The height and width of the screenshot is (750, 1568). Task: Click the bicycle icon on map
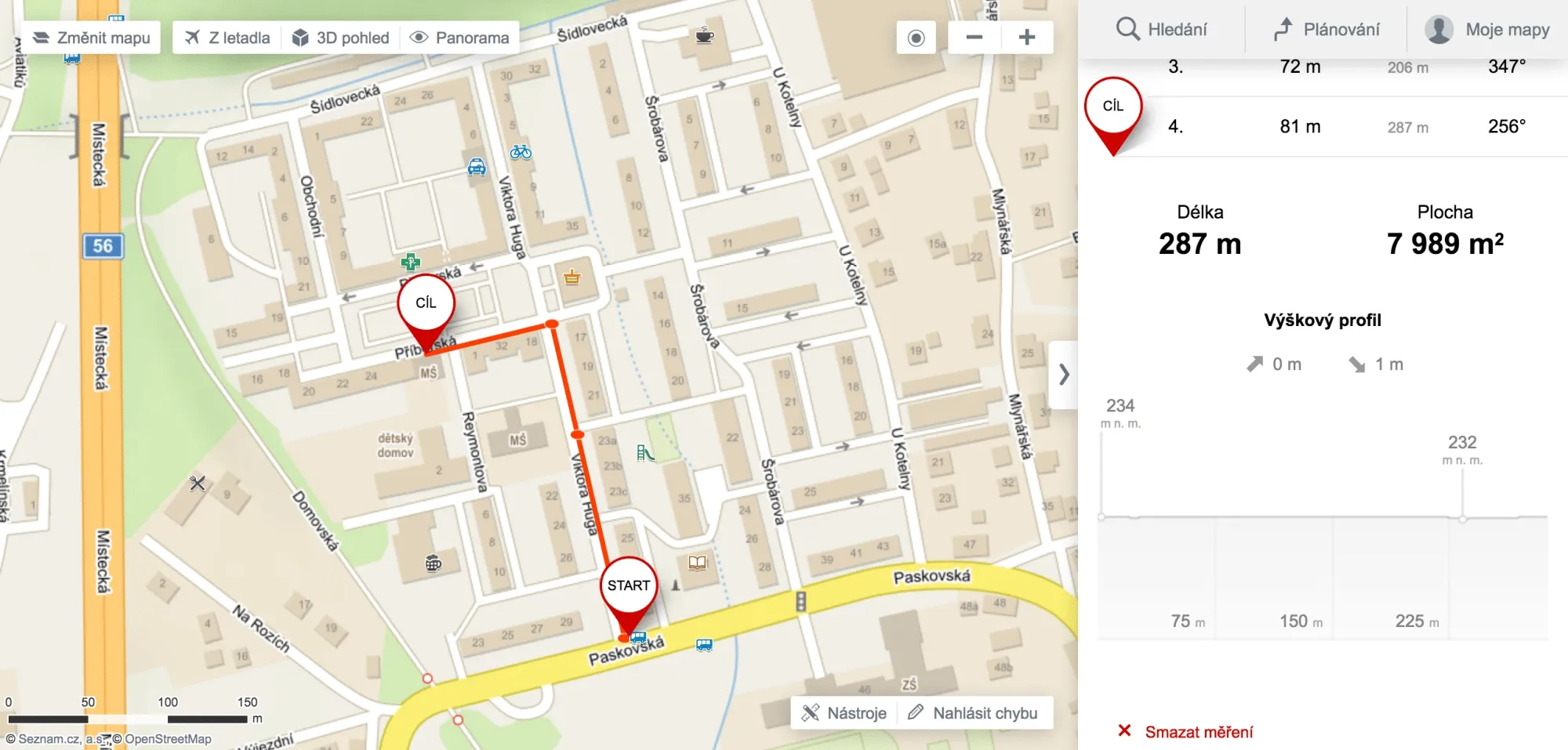(521, 152)
